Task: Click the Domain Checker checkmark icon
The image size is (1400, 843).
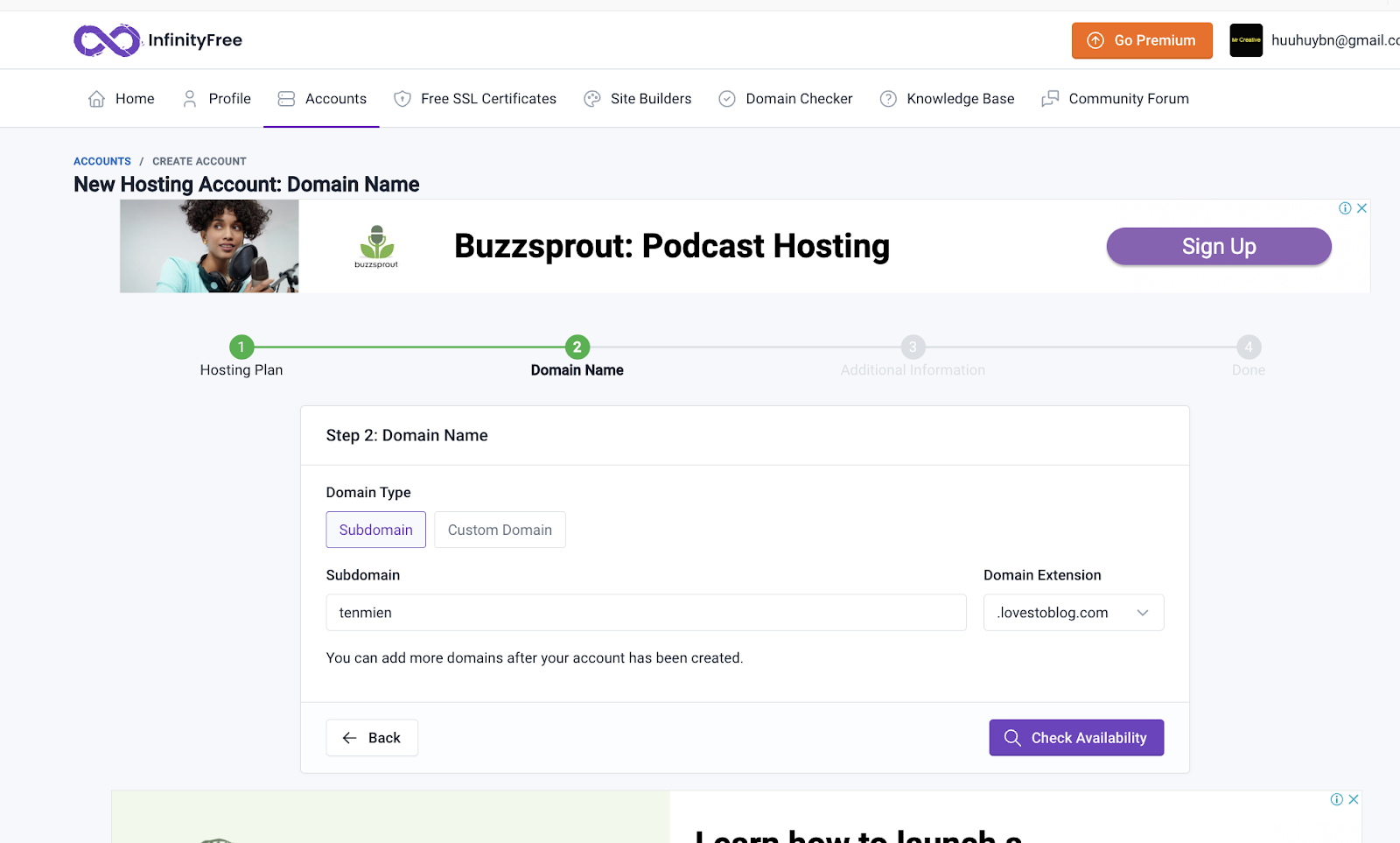Action: coord(727,99)
